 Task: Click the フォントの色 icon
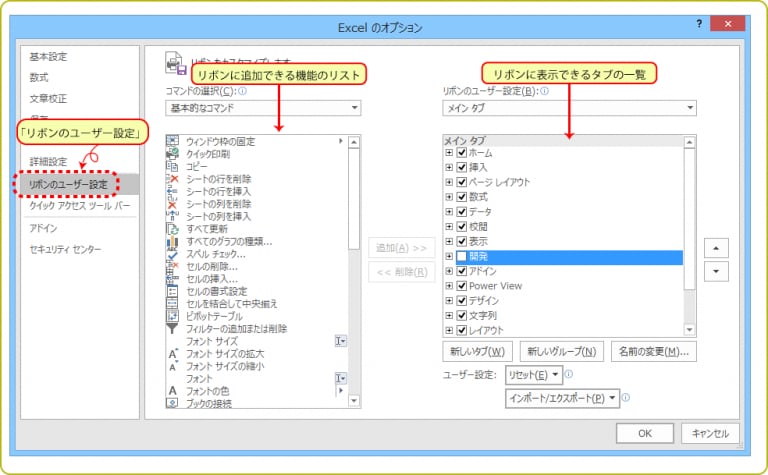(172, 391)
